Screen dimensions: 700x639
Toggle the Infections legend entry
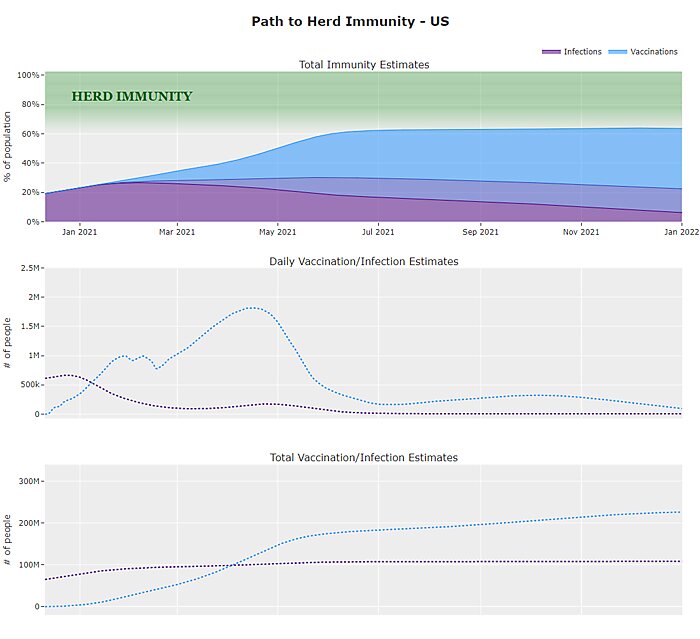[582, 51]
